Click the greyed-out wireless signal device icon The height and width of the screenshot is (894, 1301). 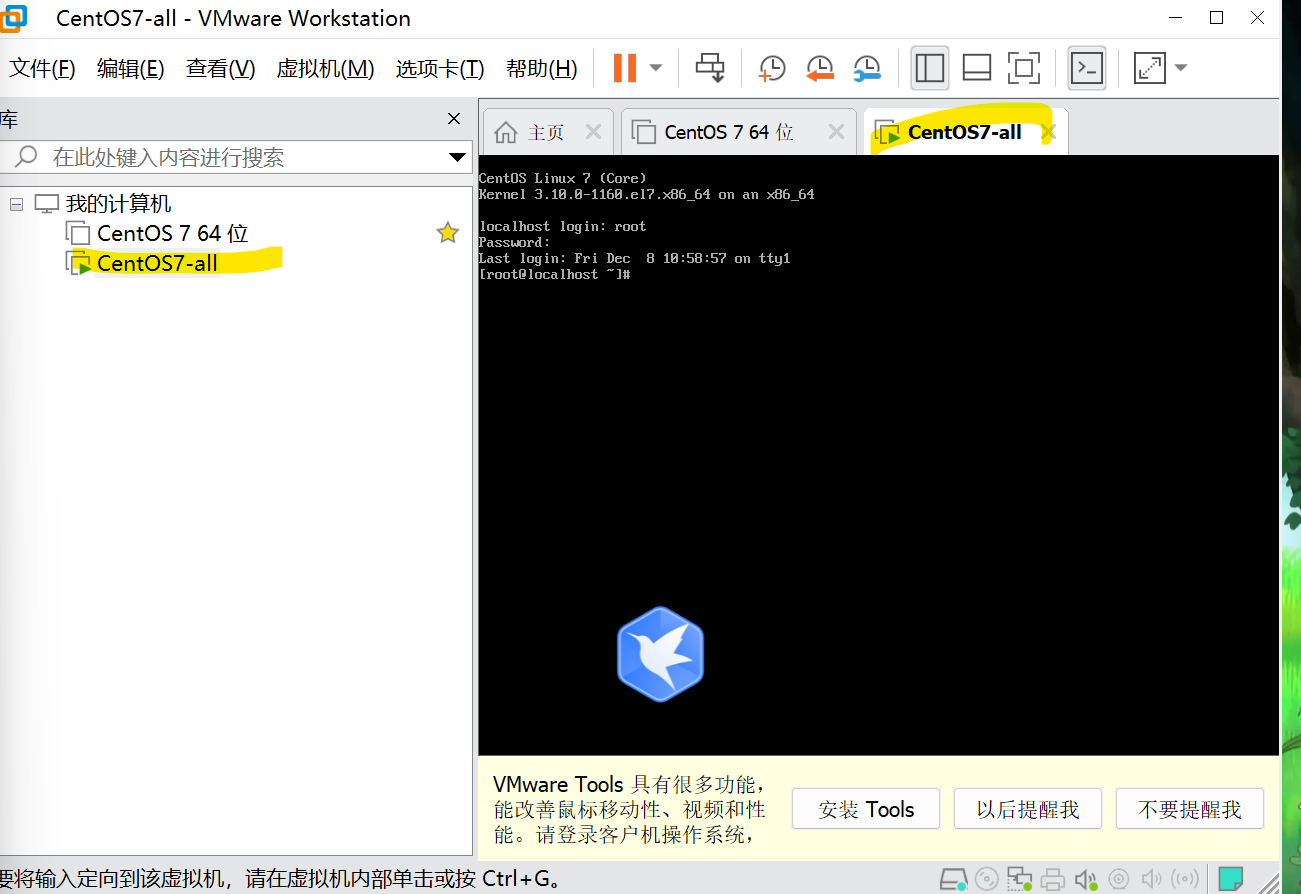pos(1184,879)
